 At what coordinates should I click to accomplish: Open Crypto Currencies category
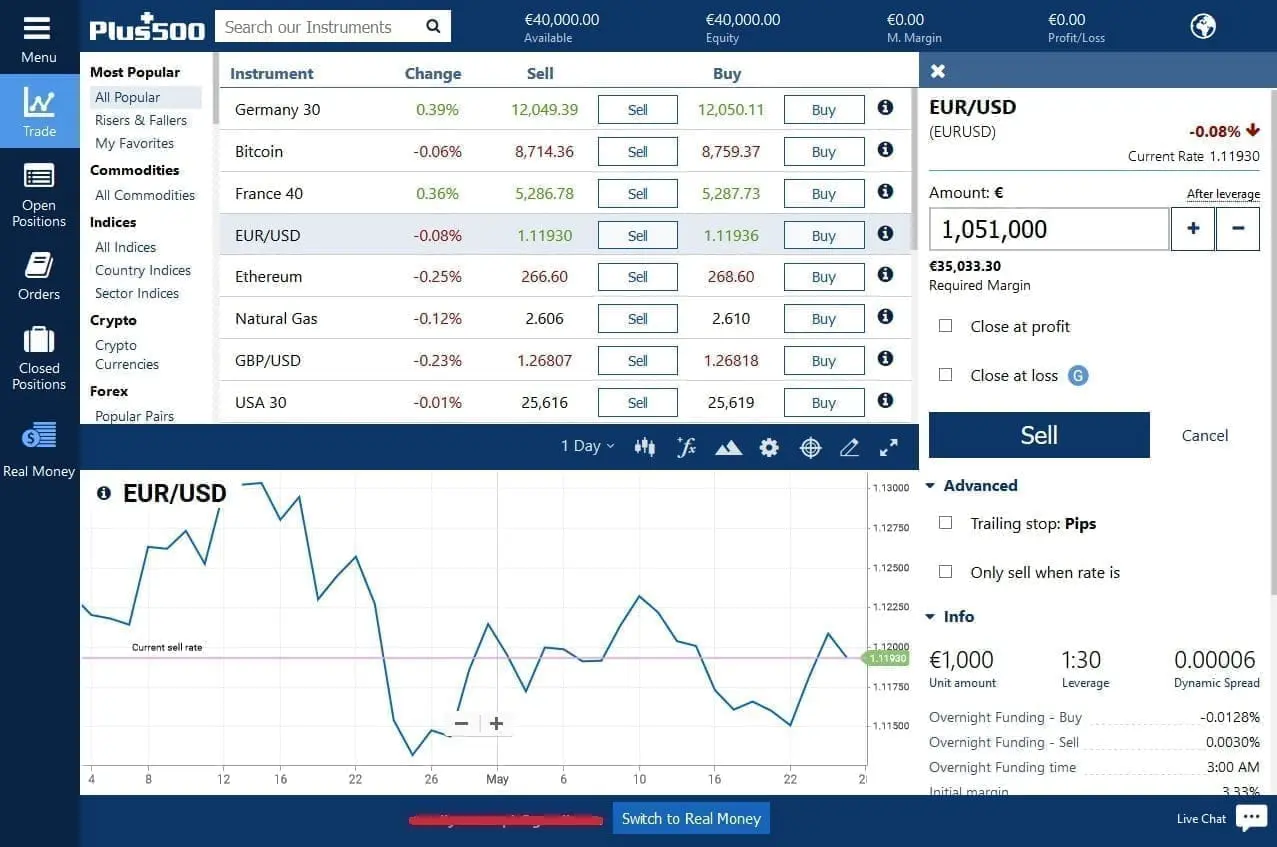[127, 355]
